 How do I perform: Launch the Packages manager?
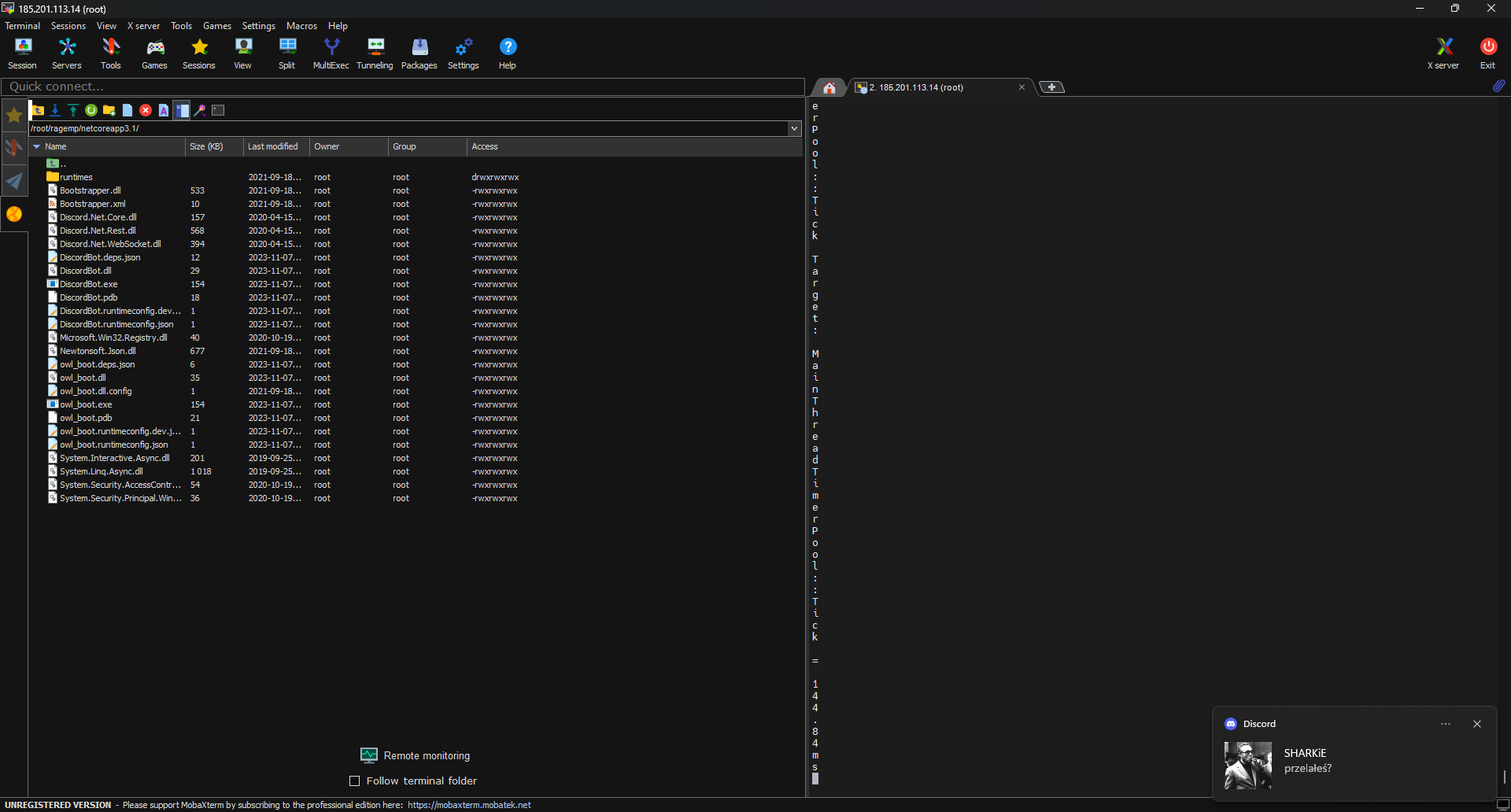point(419,53)
